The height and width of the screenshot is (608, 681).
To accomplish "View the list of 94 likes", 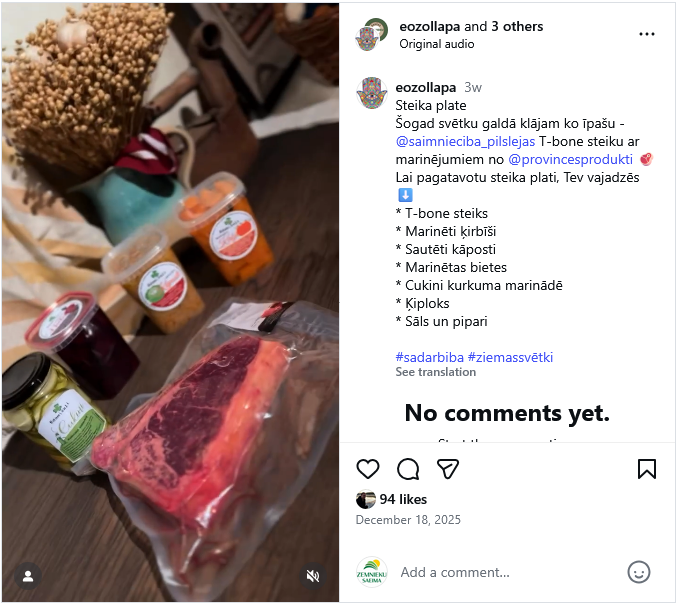I will coord(403,499).
